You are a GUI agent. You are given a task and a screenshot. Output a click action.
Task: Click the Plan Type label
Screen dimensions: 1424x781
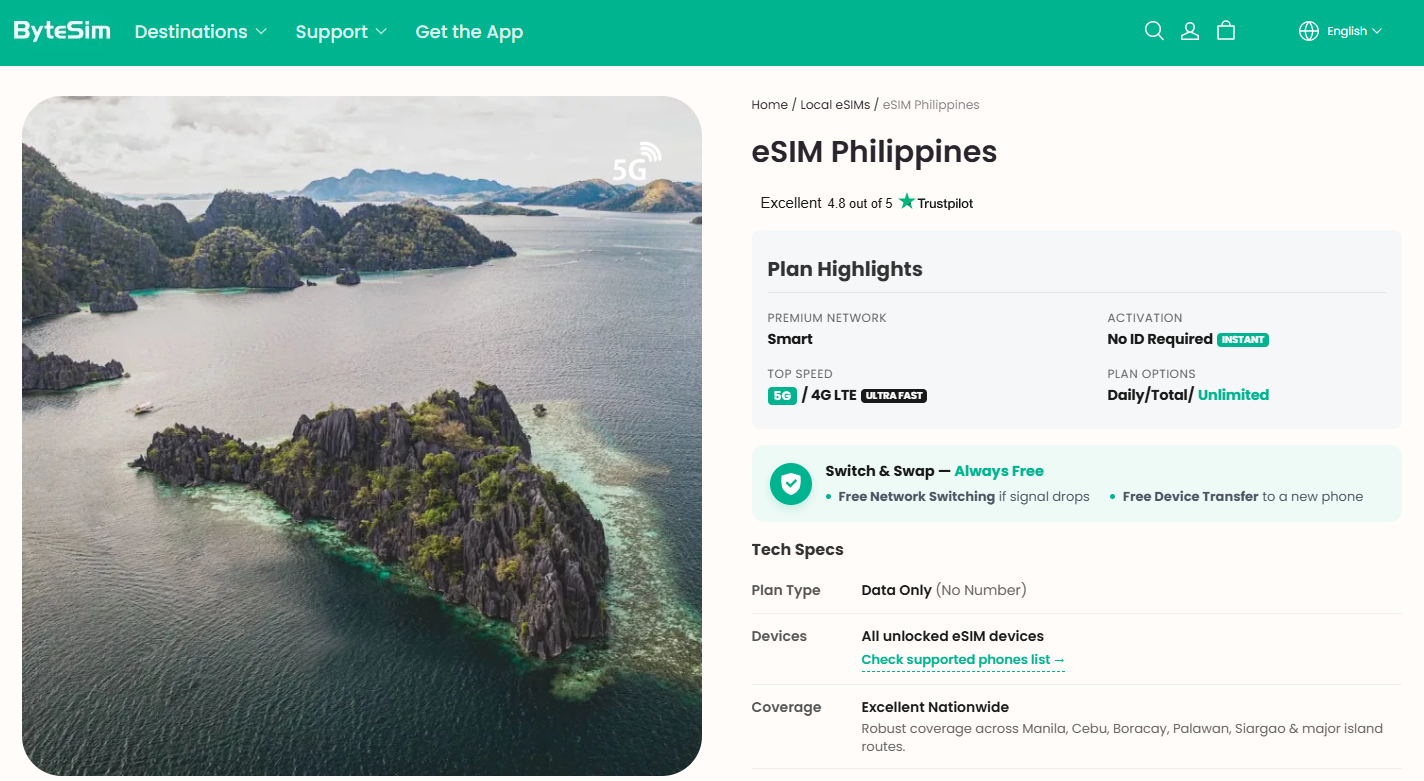click(x=786, y=590)
